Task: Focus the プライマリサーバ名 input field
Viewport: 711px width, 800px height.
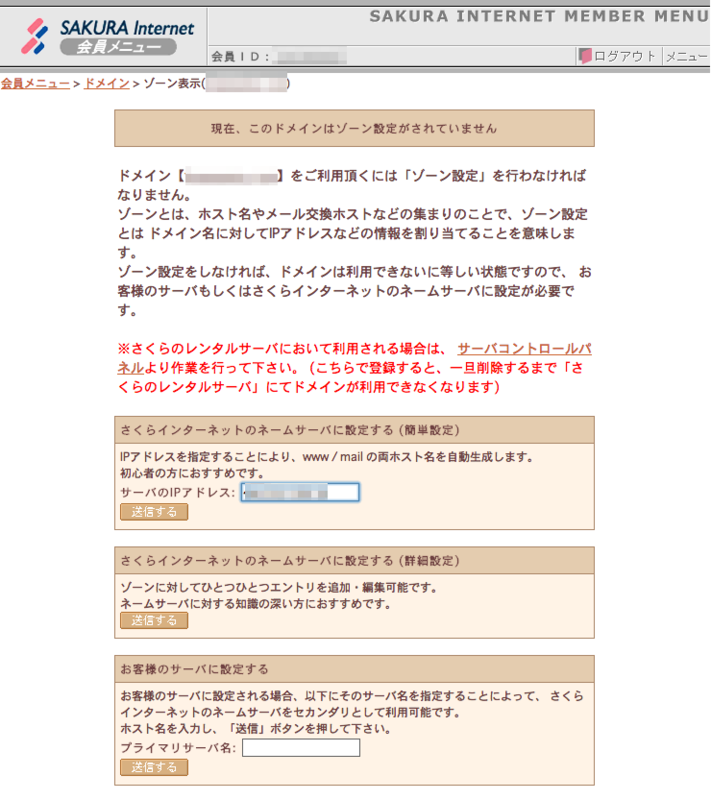Action: (301, 747)
